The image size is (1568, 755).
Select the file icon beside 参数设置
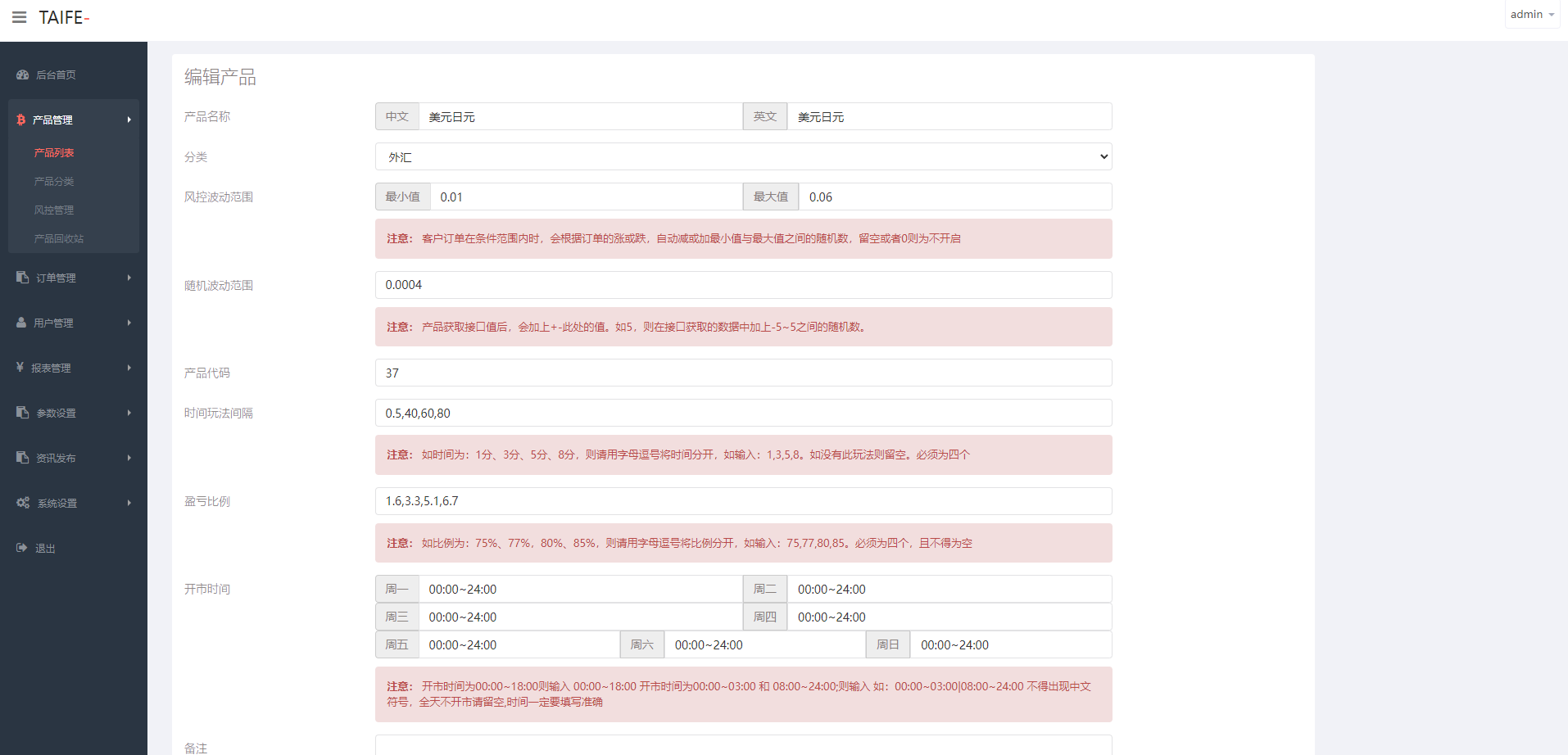[21, 413]
